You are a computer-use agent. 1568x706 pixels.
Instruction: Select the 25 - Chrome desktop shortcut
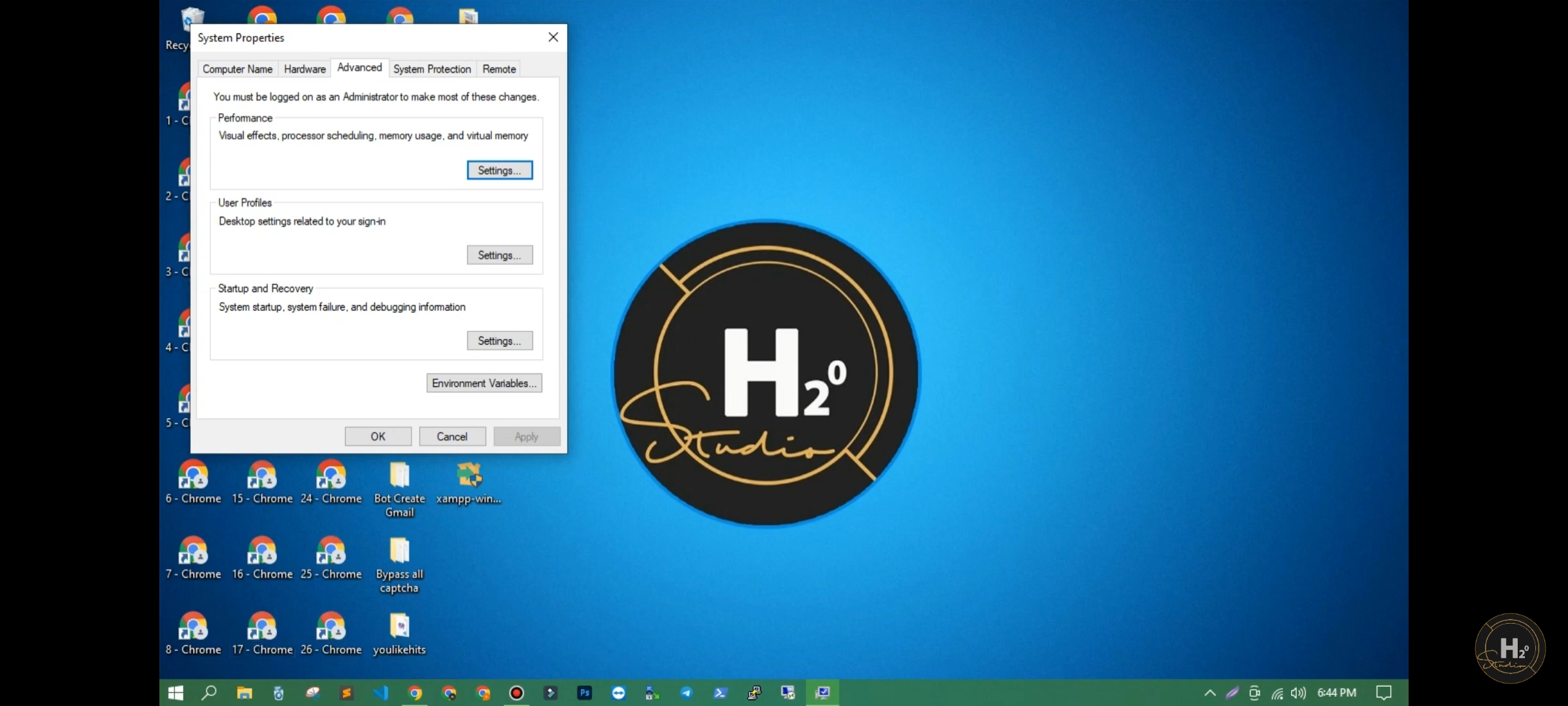(x=331, y=558)
